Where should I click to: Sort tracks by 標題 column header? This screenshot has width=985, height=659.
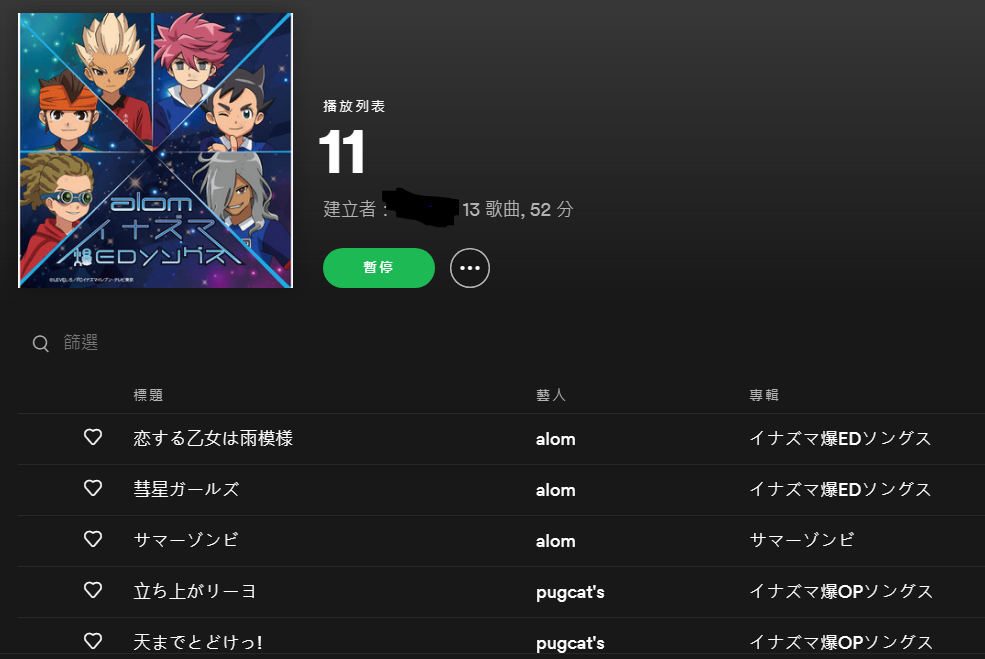[148, 395]
